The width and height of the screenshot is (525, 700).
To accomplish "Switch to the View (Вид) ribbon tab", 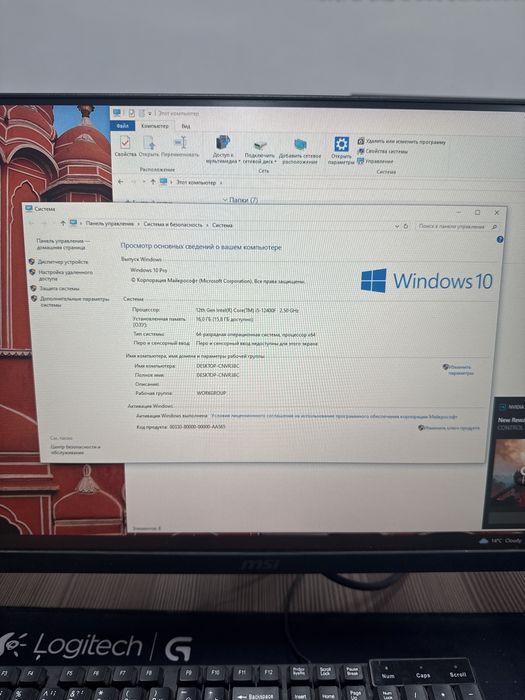I will point(186,126).
